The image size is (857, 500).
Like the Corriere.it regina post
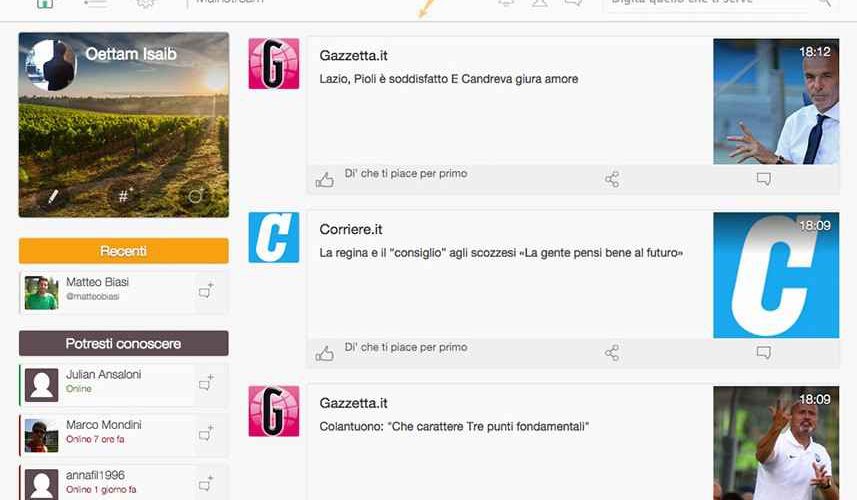pyautogui.click(x=324, y=353)
